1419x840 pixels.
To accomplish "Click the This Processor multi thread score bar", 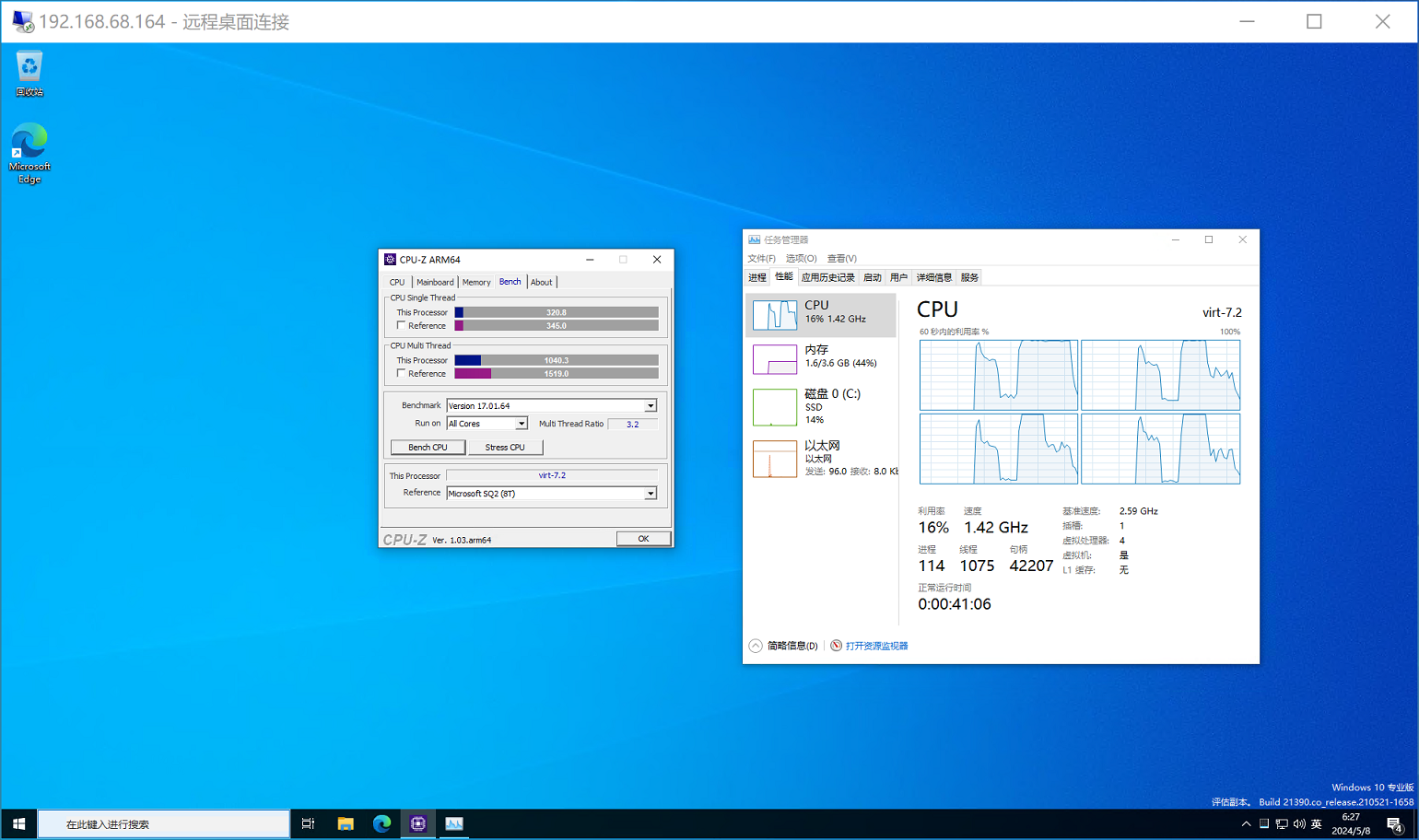I will (x=557, y=360).
